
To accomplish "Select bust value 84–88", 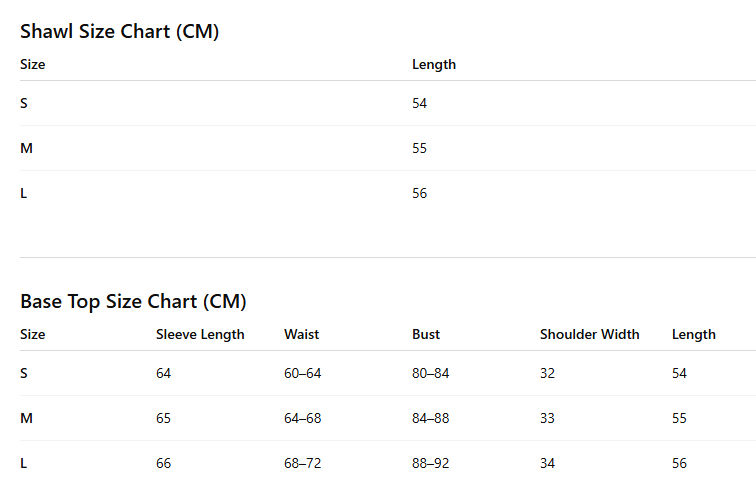I will coord(431,418).
